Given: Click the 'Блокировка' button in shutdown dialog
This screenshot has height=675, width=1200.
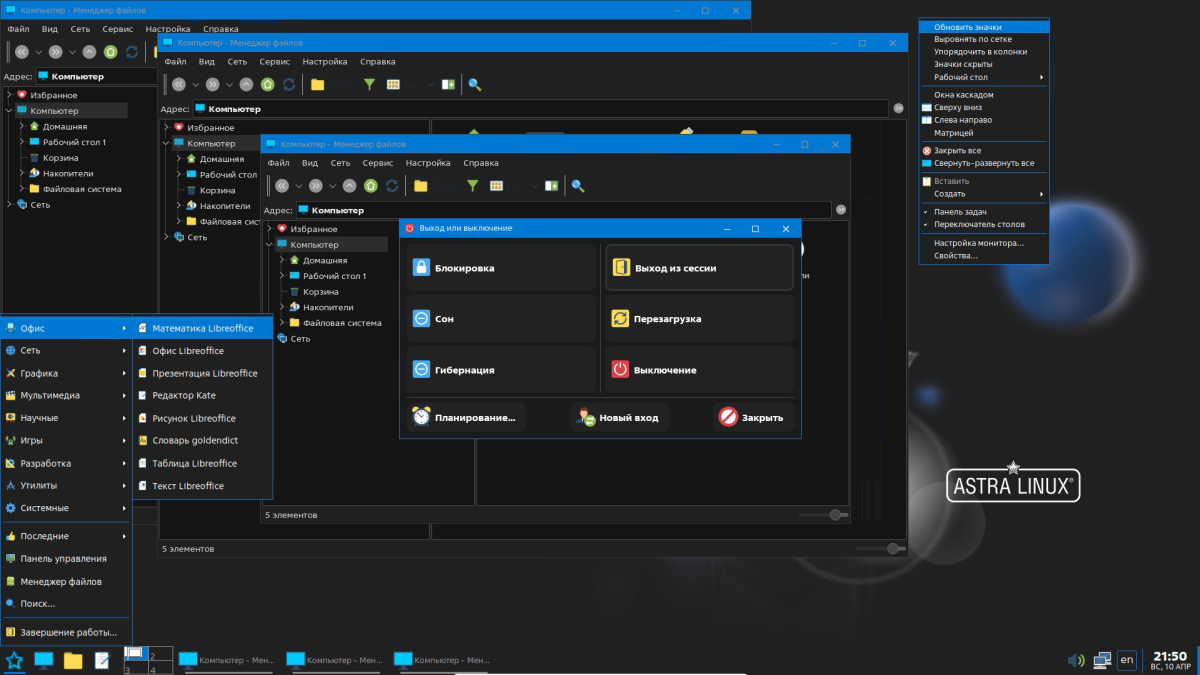Looking at the screenshot, I should pos(501,268).
